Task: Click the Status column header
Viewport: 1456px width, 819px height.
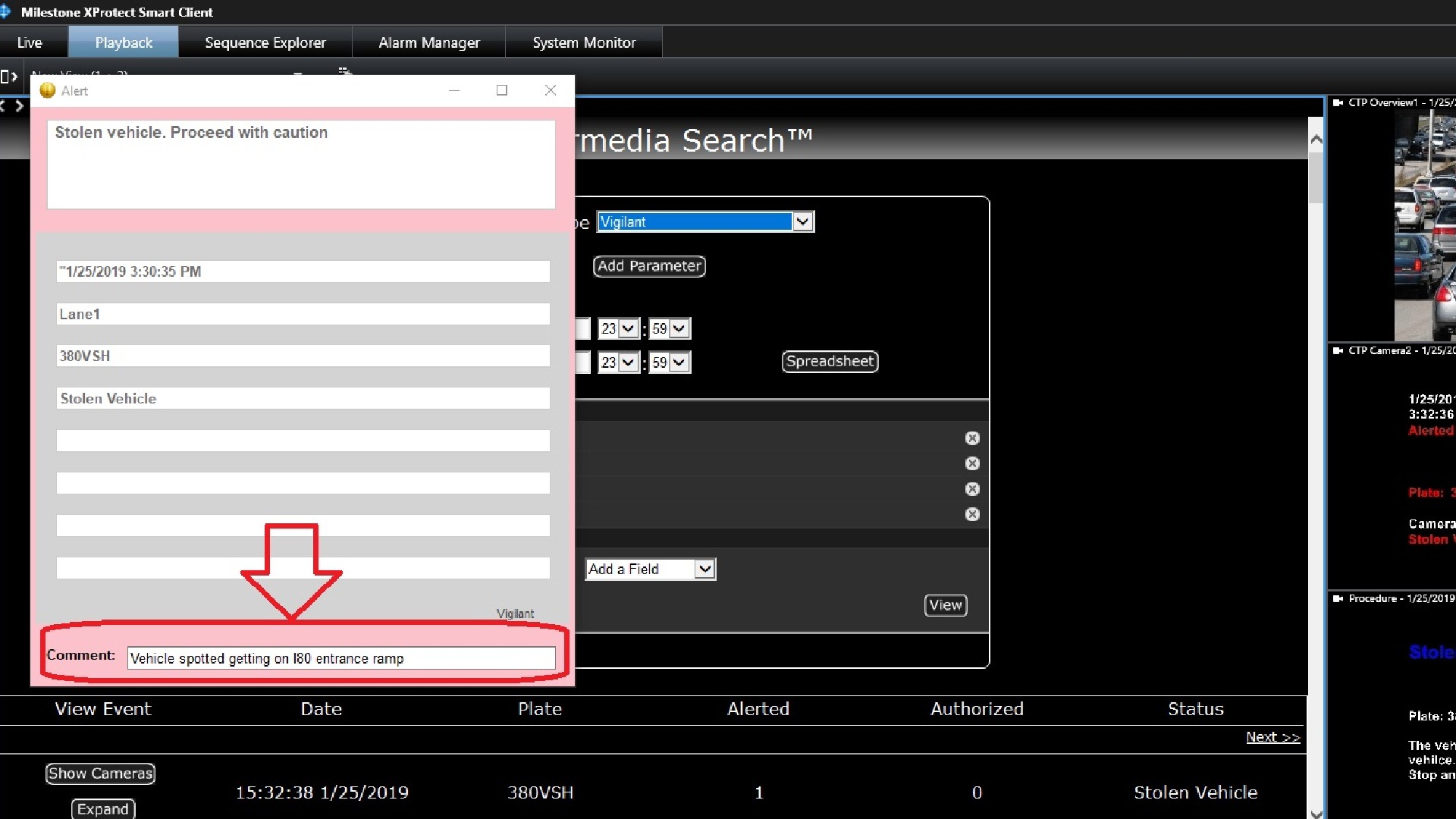Action: pyautogui.click(x=1196, y=709)
